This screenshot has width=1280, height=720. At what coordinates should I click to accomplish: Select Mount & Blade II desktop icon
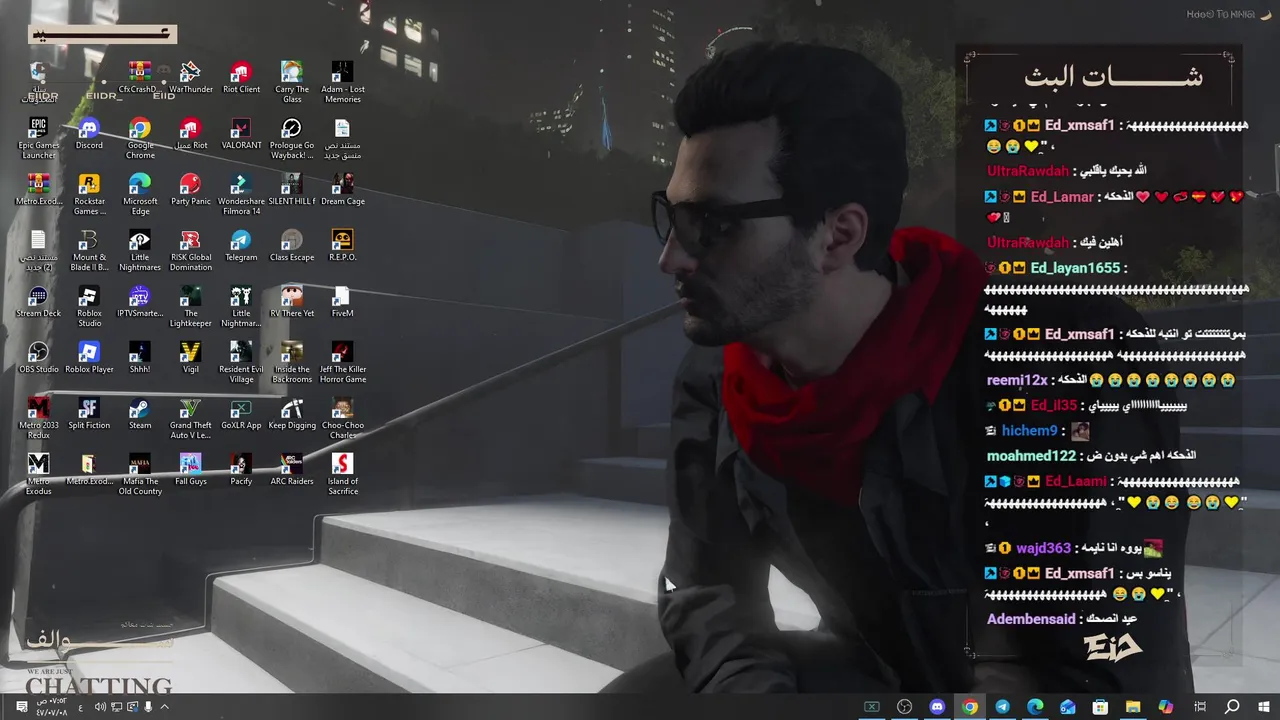(x=89, y=251)
